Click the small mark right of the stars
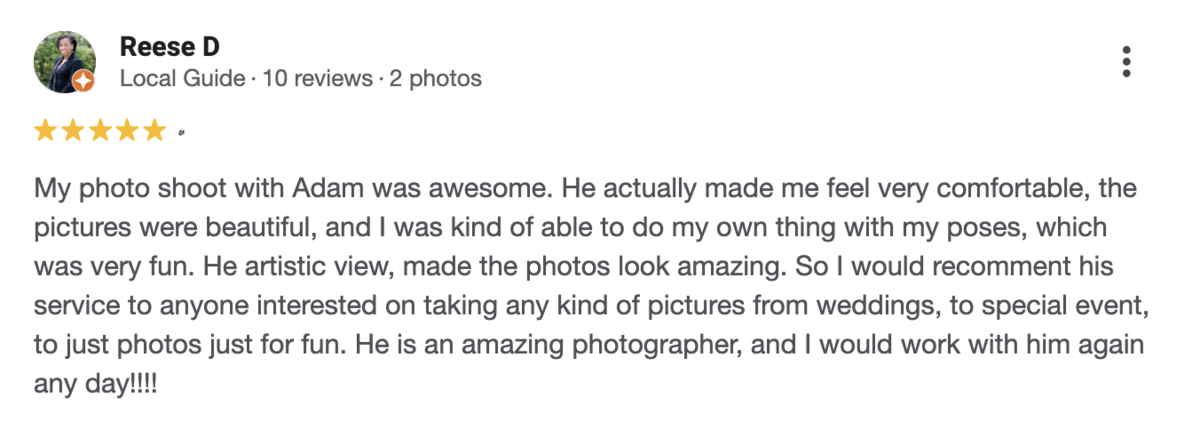The width and height of the screenshot is (1200, 421). [180, 131]
